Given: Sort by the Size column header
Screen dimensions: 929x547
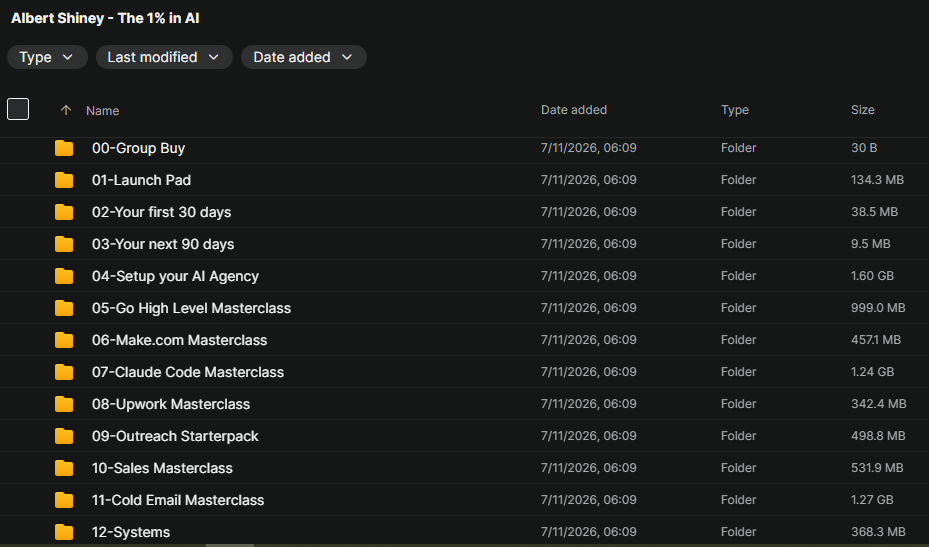Looking at the screenshot, I should 863,110.
